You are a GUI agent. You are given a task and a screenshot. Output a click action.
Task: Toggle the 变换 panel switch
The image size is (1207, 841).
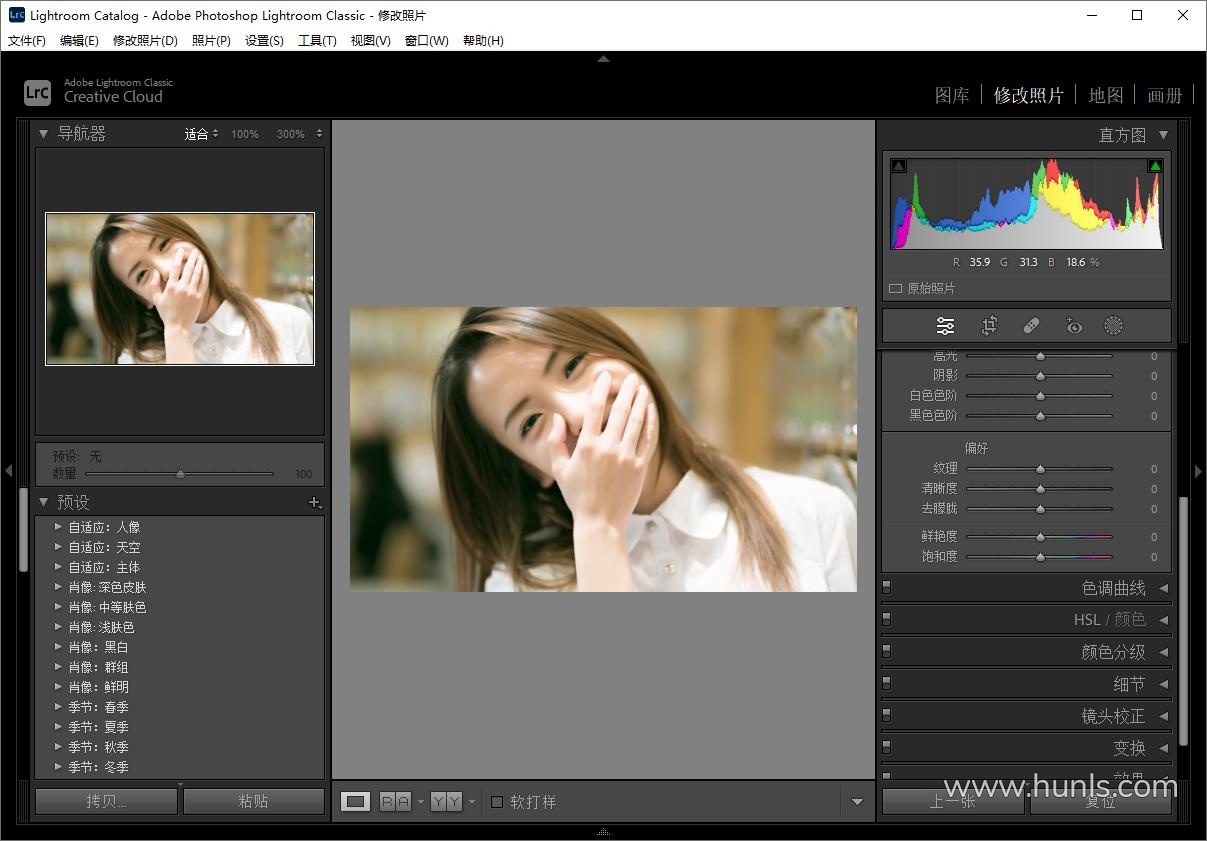[886, 747]
